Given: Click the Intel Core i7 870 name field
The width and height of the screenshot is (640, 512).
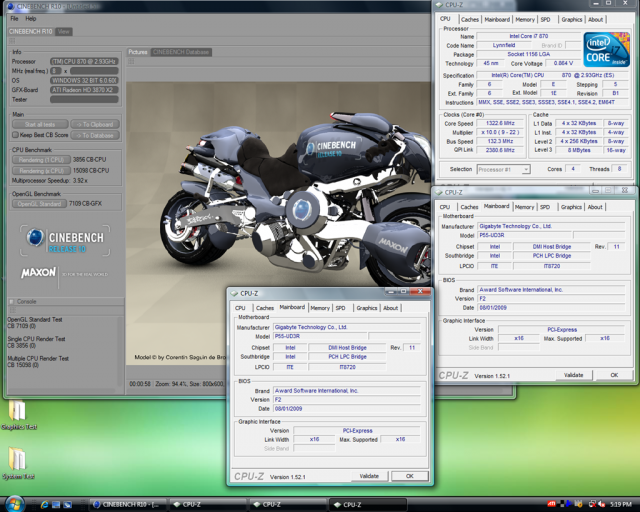Looking at the screenshot, I should pyautogui.click(x=528, y=36).
